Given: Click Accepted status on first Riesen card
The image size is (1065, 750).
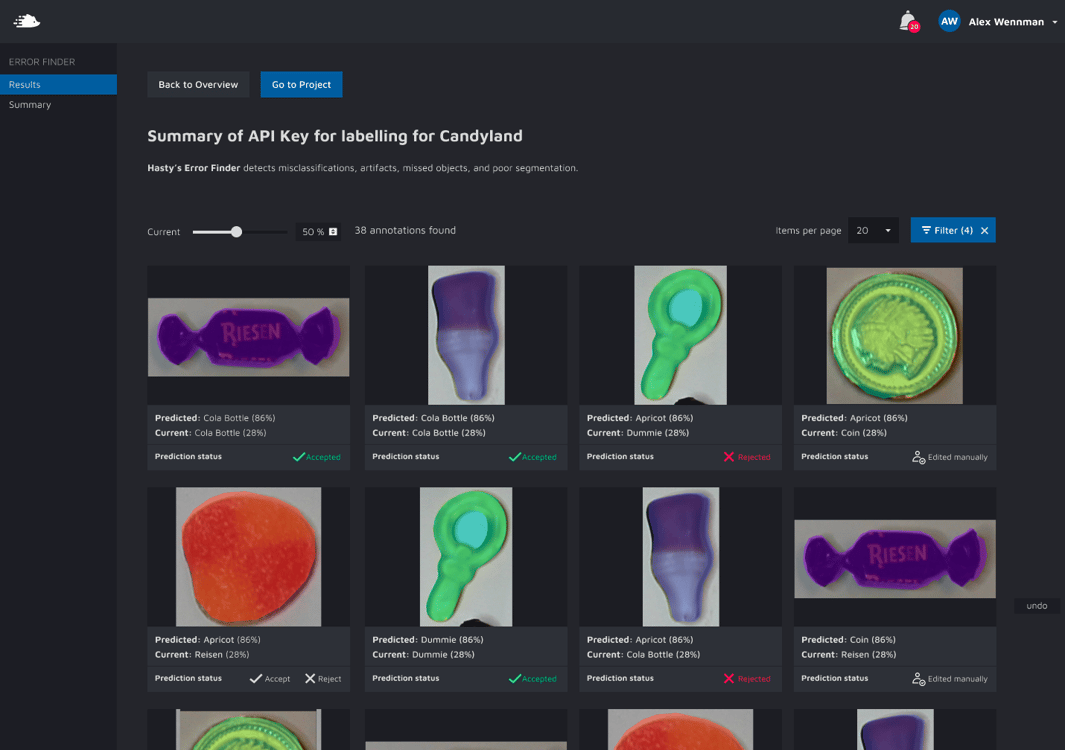Looking at the screenshot, I should (x=316, y=457).
